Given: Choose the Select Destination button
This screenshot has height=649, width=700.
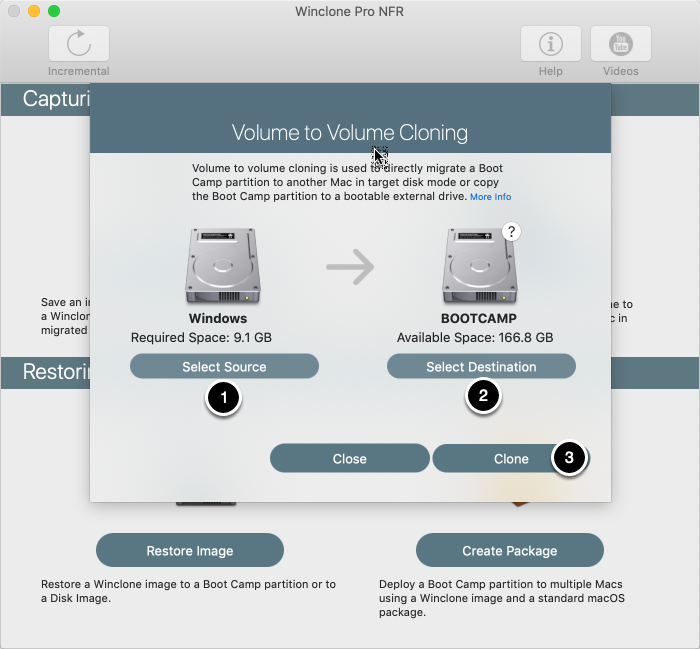Looking at the screenshot, I should 481,366.
